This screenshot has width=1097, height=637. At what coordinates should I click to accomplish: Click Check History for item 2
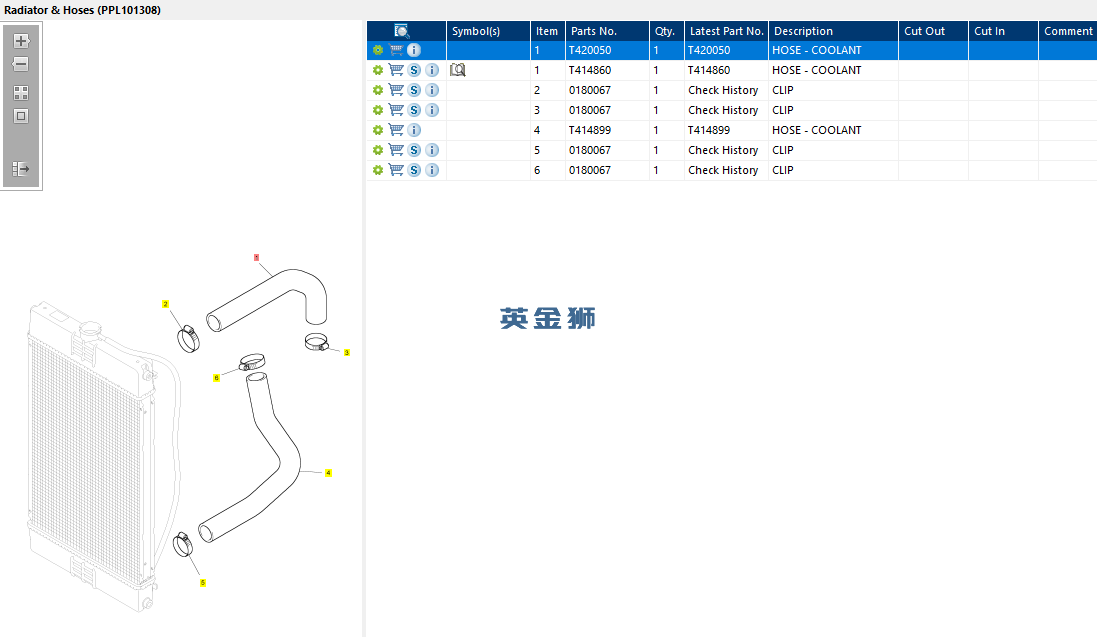point(723,90)
